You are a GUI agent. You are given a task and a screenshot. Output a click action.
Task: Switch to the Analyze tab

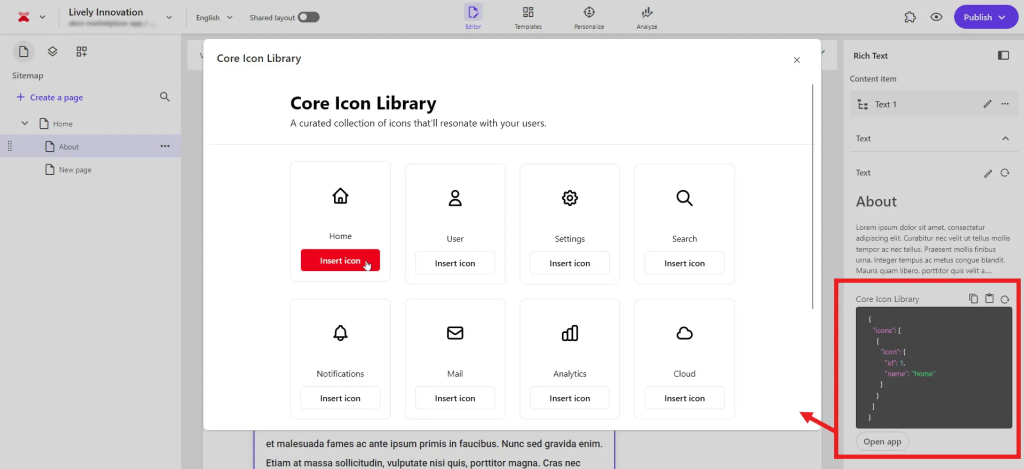648,17
